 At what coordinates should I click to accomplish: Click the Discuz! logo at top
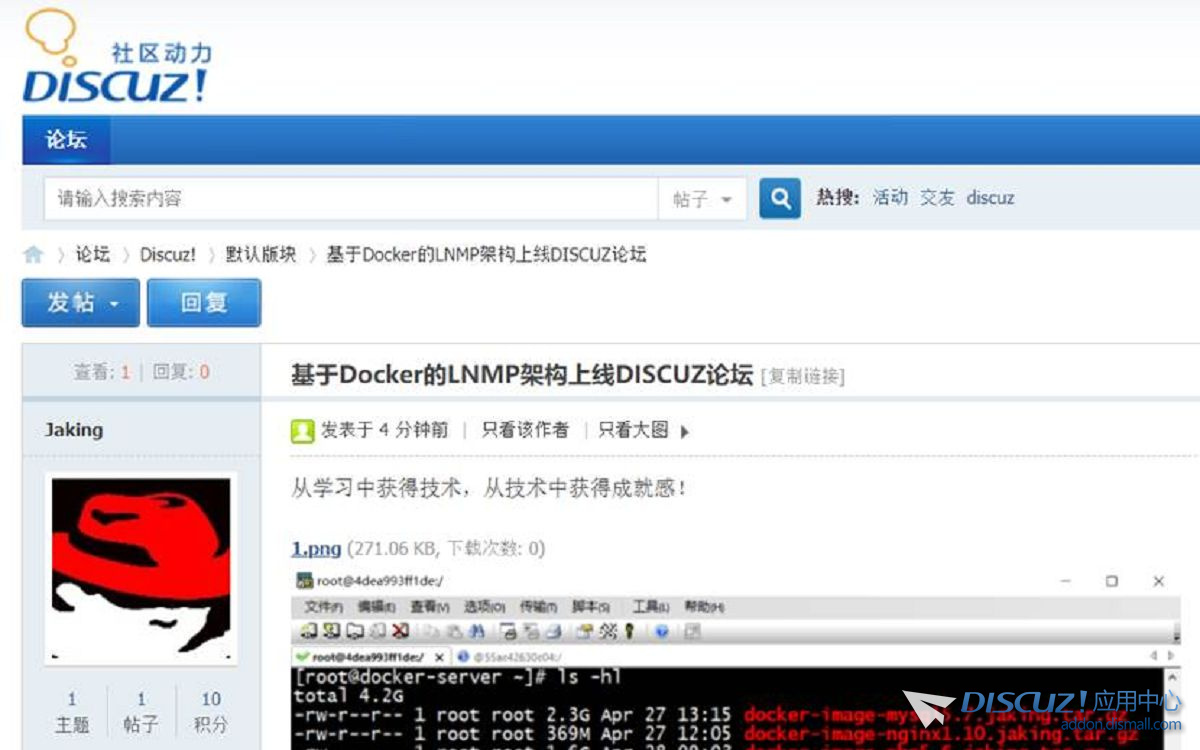[x=116, y=60]
